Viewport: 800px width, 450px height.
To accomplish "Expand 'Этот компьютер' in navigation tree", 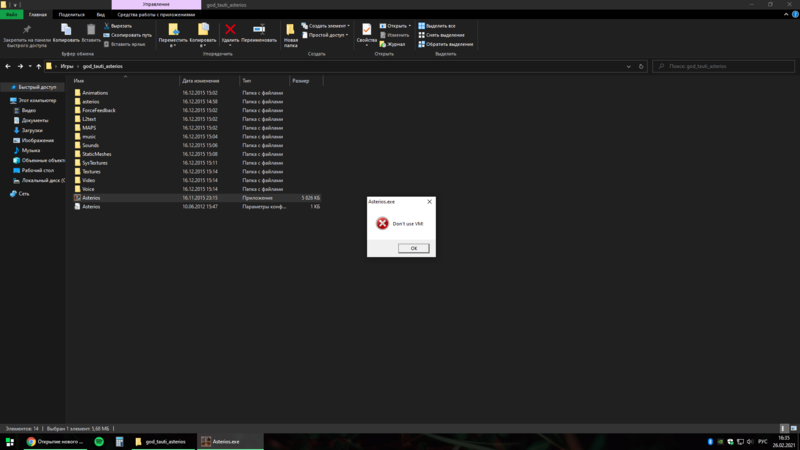I will (5, 101).
